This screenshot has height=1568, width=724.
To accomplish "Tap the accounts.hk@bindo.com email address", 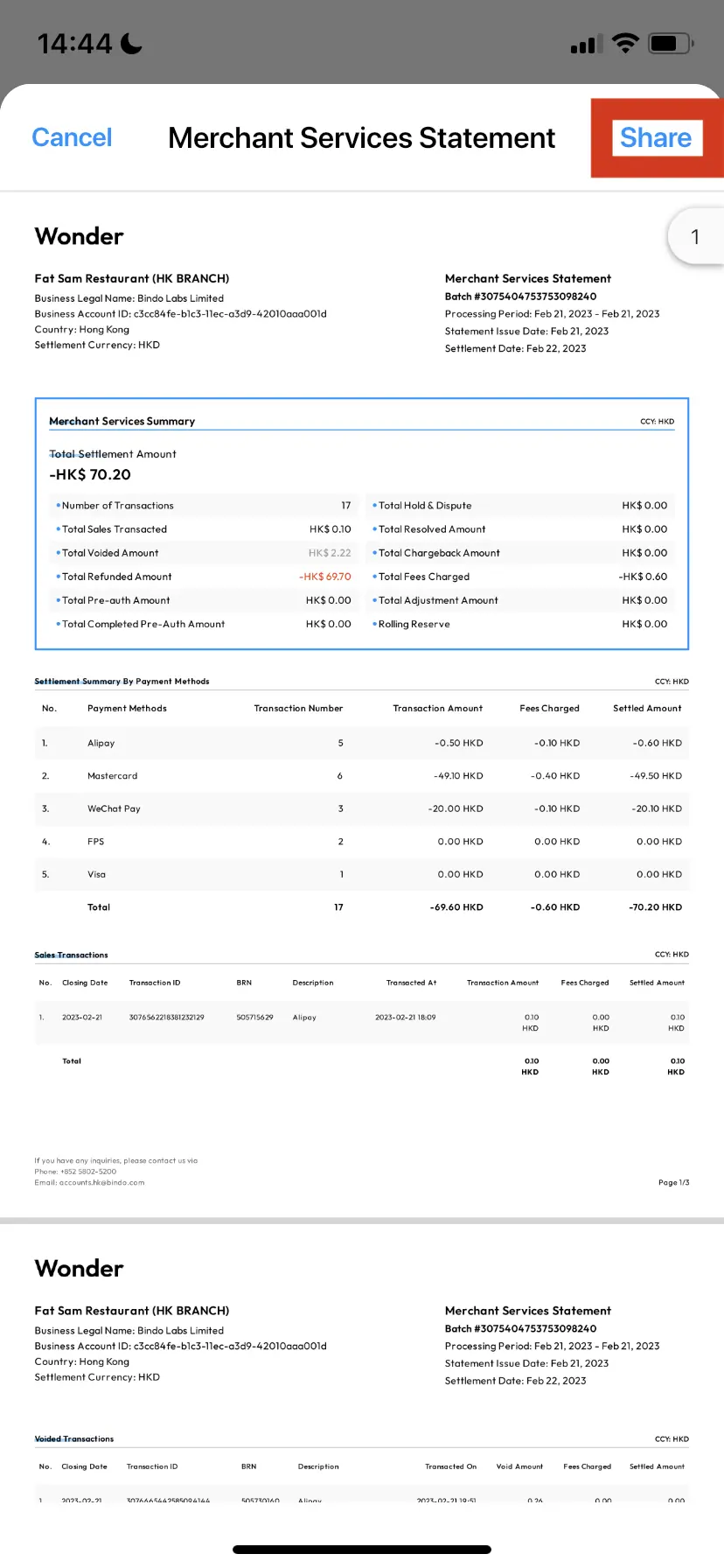I will click(102, 1182).
